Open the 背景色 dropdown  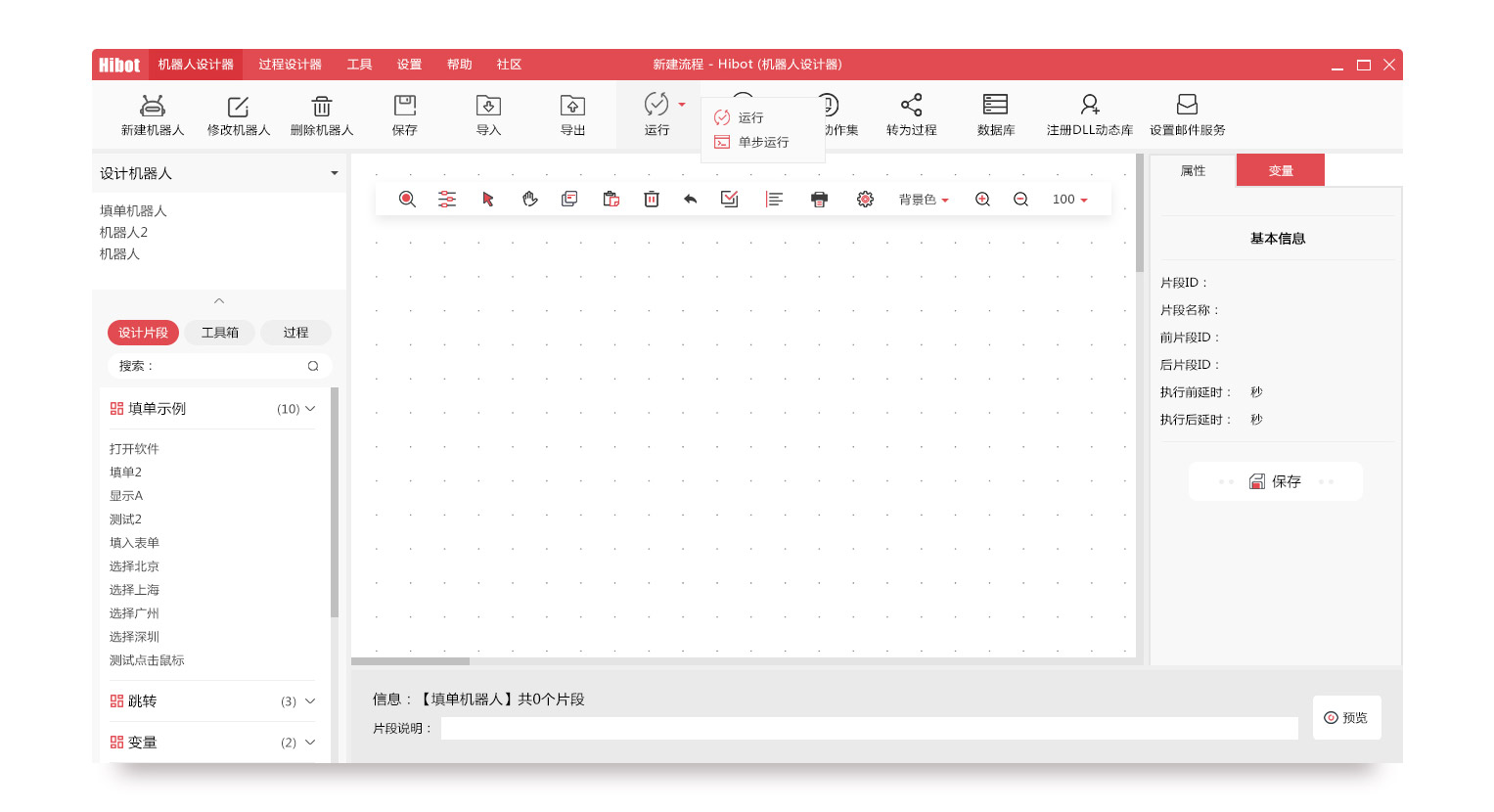tap(924, 200)
